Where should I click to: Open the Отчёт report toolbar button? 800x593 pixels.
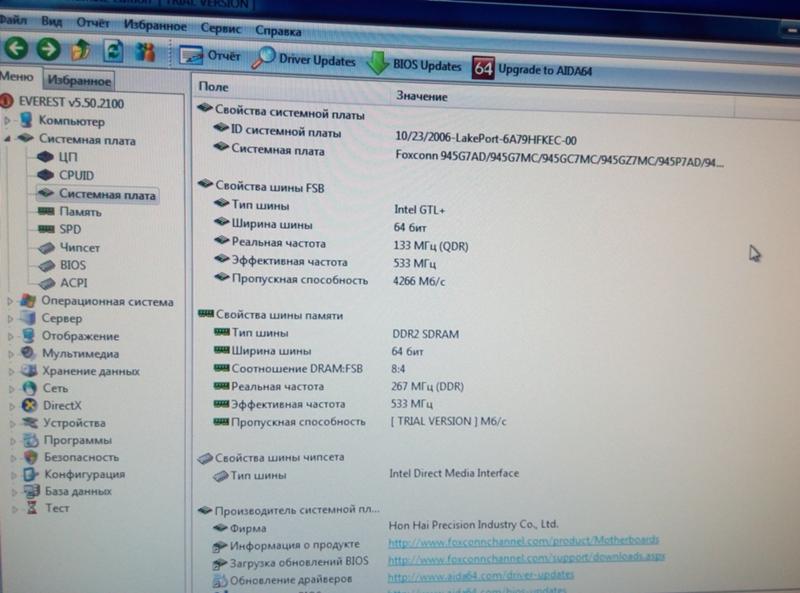(x=210, y=55)
